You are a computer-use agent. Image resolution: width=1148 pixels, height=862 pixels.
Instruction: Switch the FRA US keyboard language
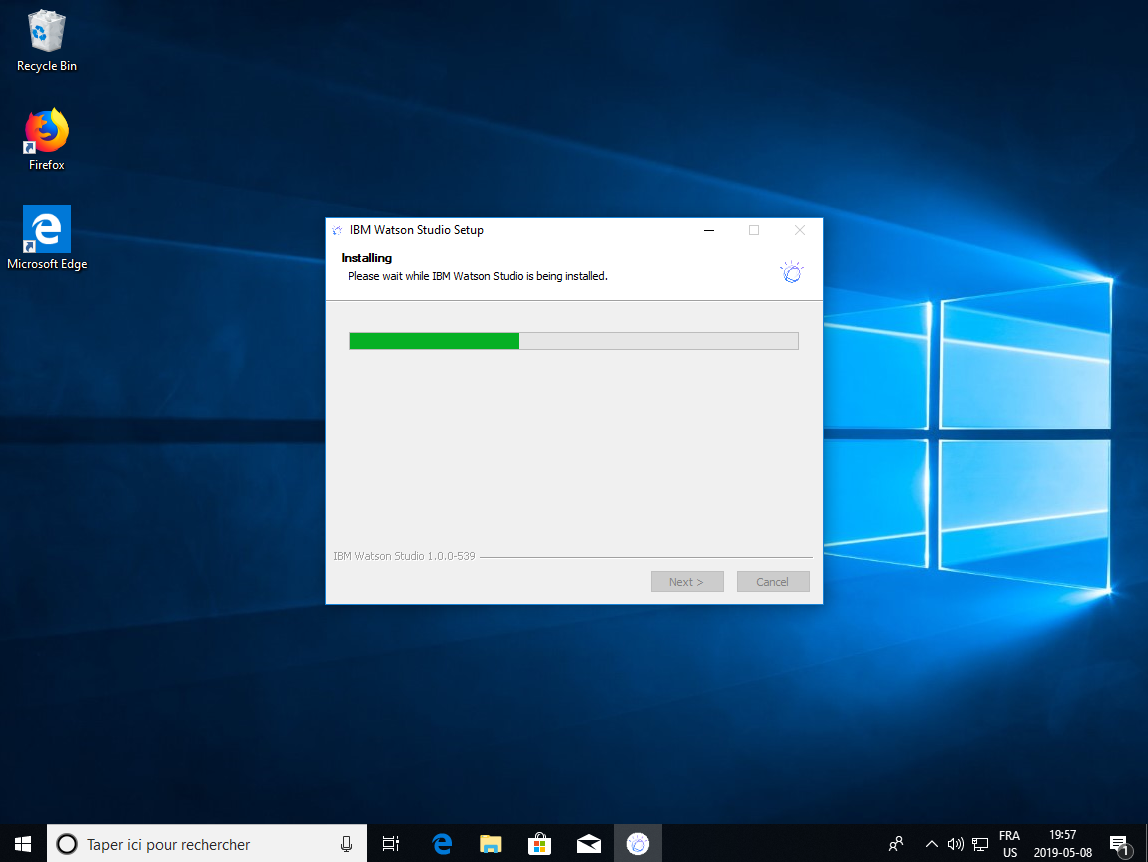click(1009, 844)
